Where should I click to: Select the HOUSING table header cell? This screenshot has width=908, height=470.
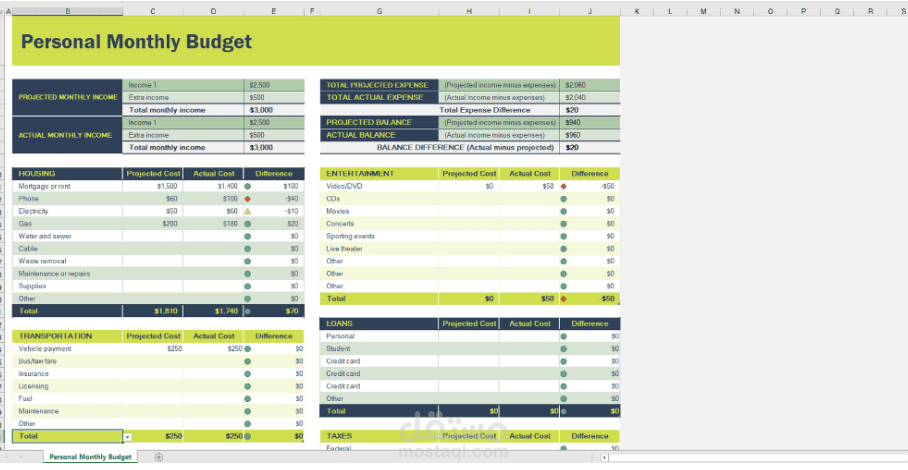68,174
